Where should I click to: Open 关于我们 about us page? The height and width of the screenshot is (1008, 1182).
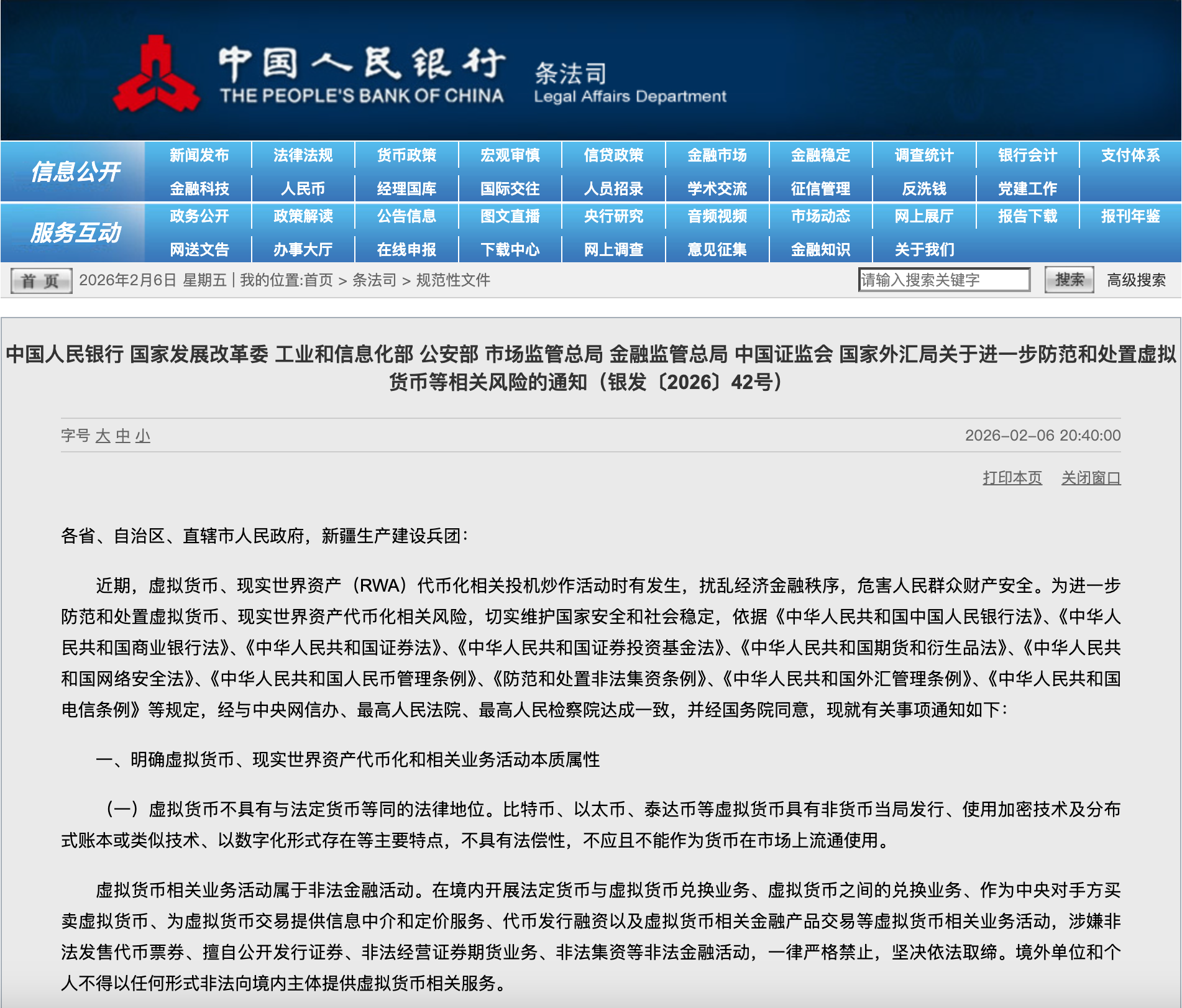[923, 249]
